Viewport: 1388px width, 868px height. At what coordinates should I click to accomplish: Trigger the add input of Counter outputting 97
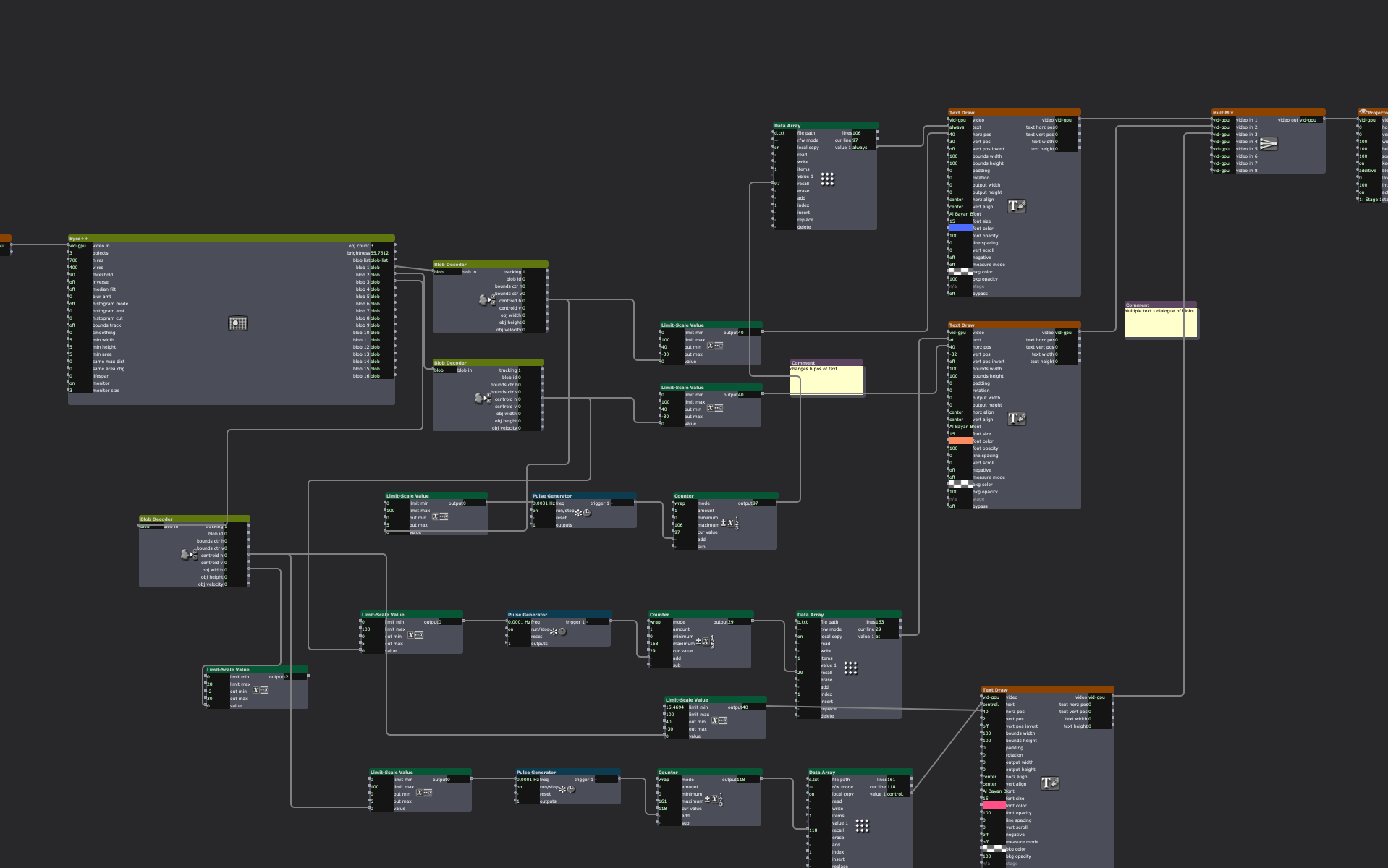pos(685,540)
